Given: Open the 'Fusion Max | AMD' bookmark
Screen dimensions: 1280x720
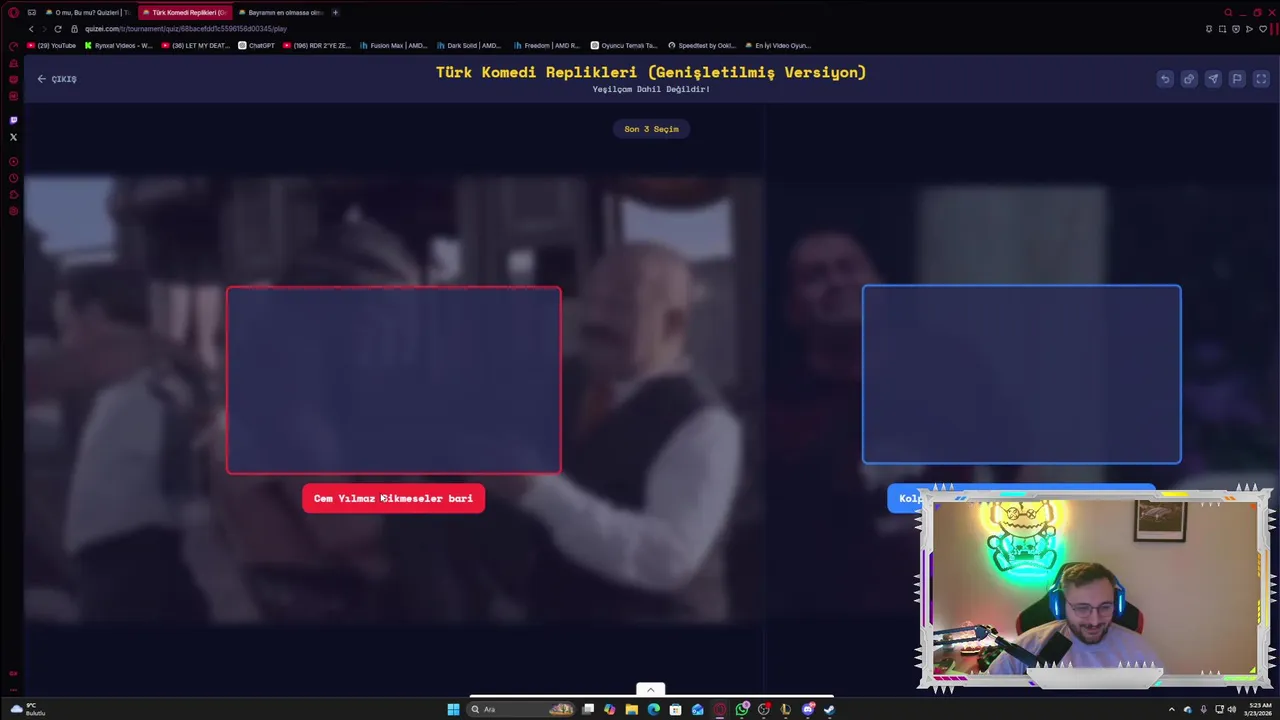Looking at the screenshot, I should click(394, 45).
